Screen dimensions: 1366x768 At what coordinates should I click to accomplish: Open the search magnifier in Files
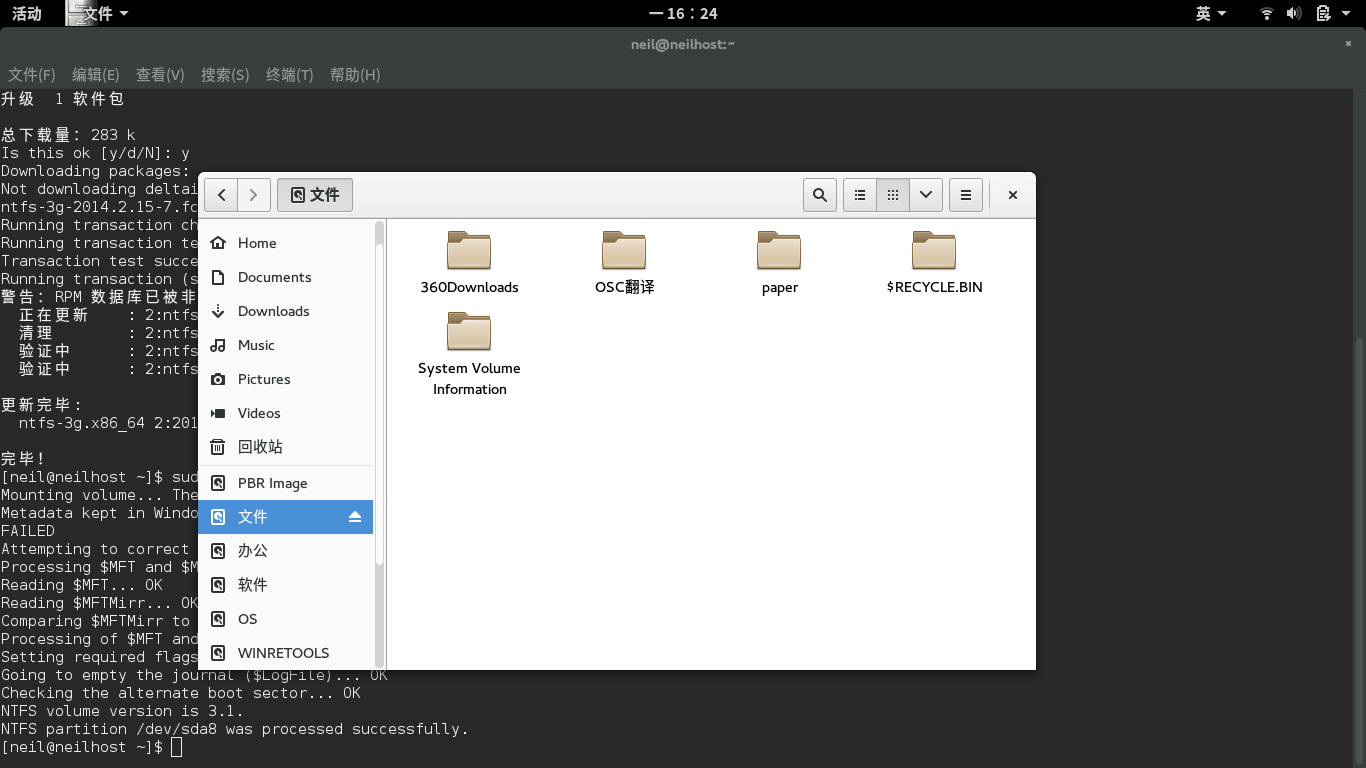pos(820,195)
